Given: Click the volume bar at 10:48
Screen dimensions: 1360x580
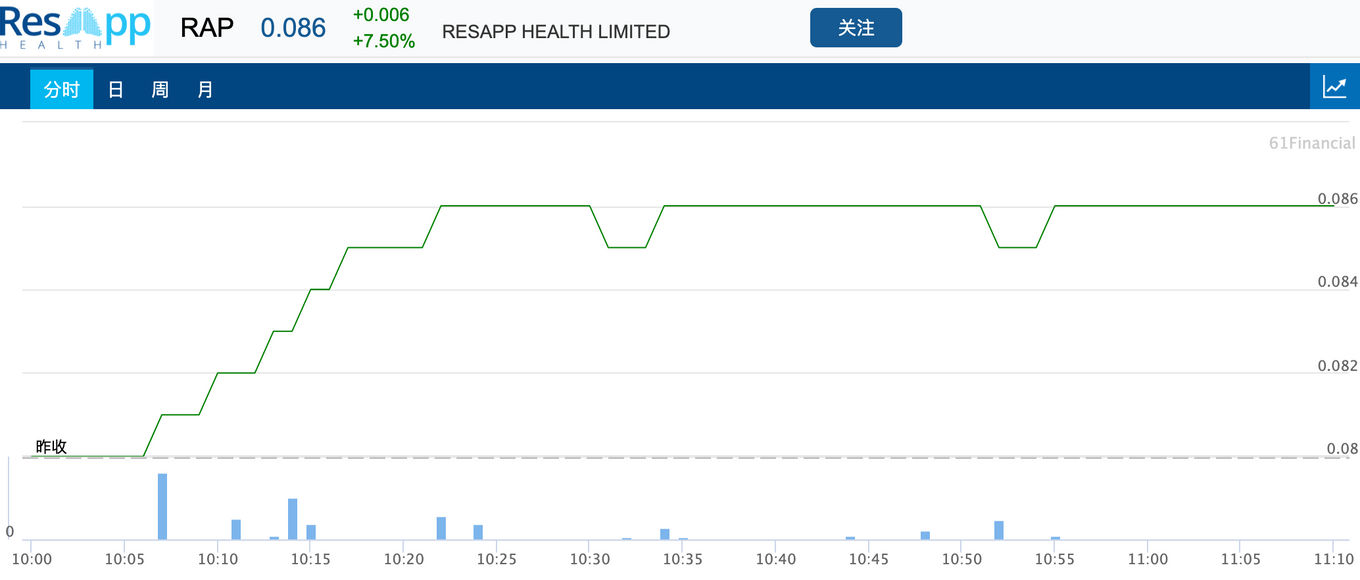Looking at the screenshot, I should (x=925, y=535).
